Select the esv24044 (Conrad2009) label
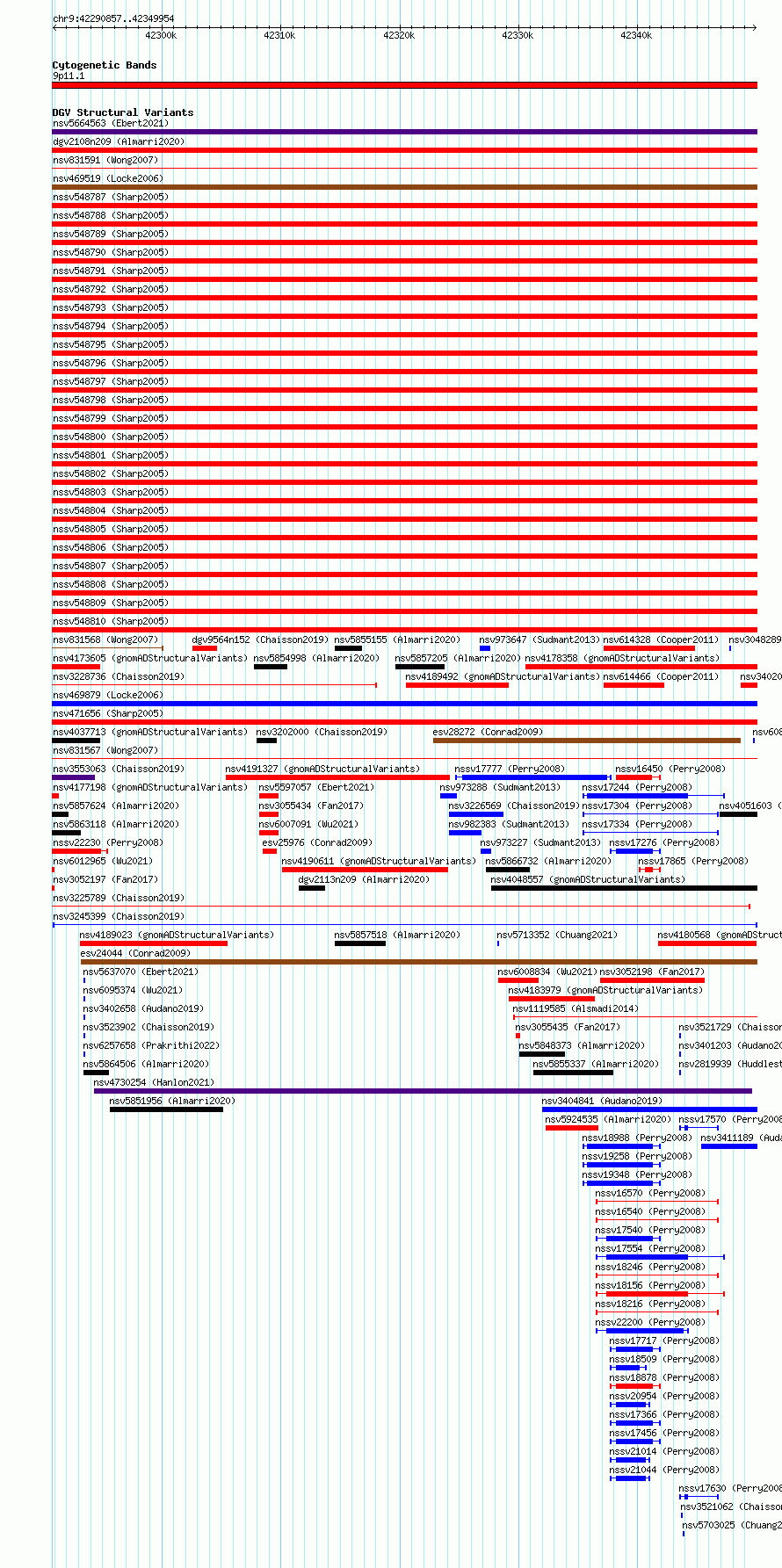The image size is (782, 1568). (x=135, y=953)
